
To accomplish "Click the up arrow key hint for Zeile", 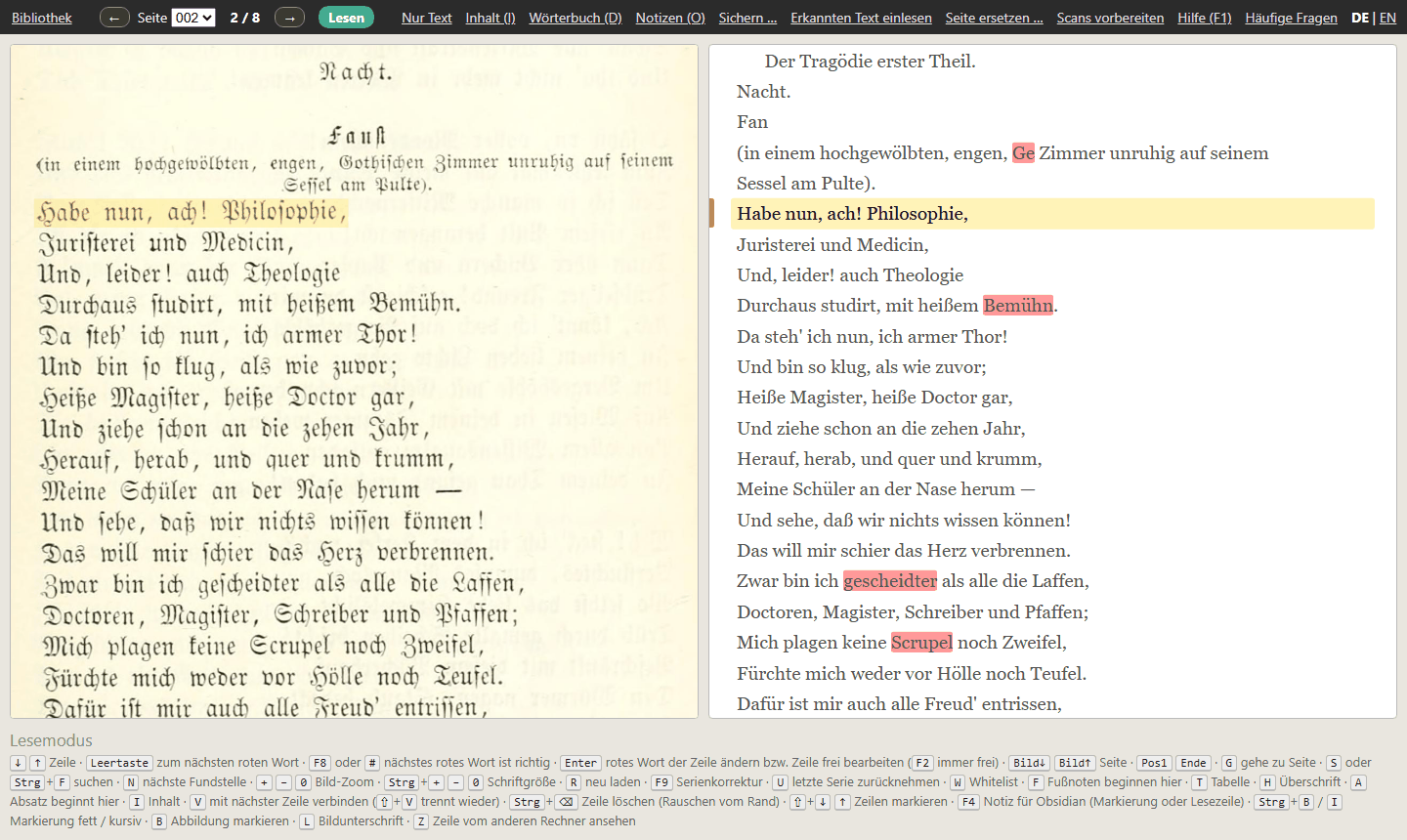I will tap(37, 763).
